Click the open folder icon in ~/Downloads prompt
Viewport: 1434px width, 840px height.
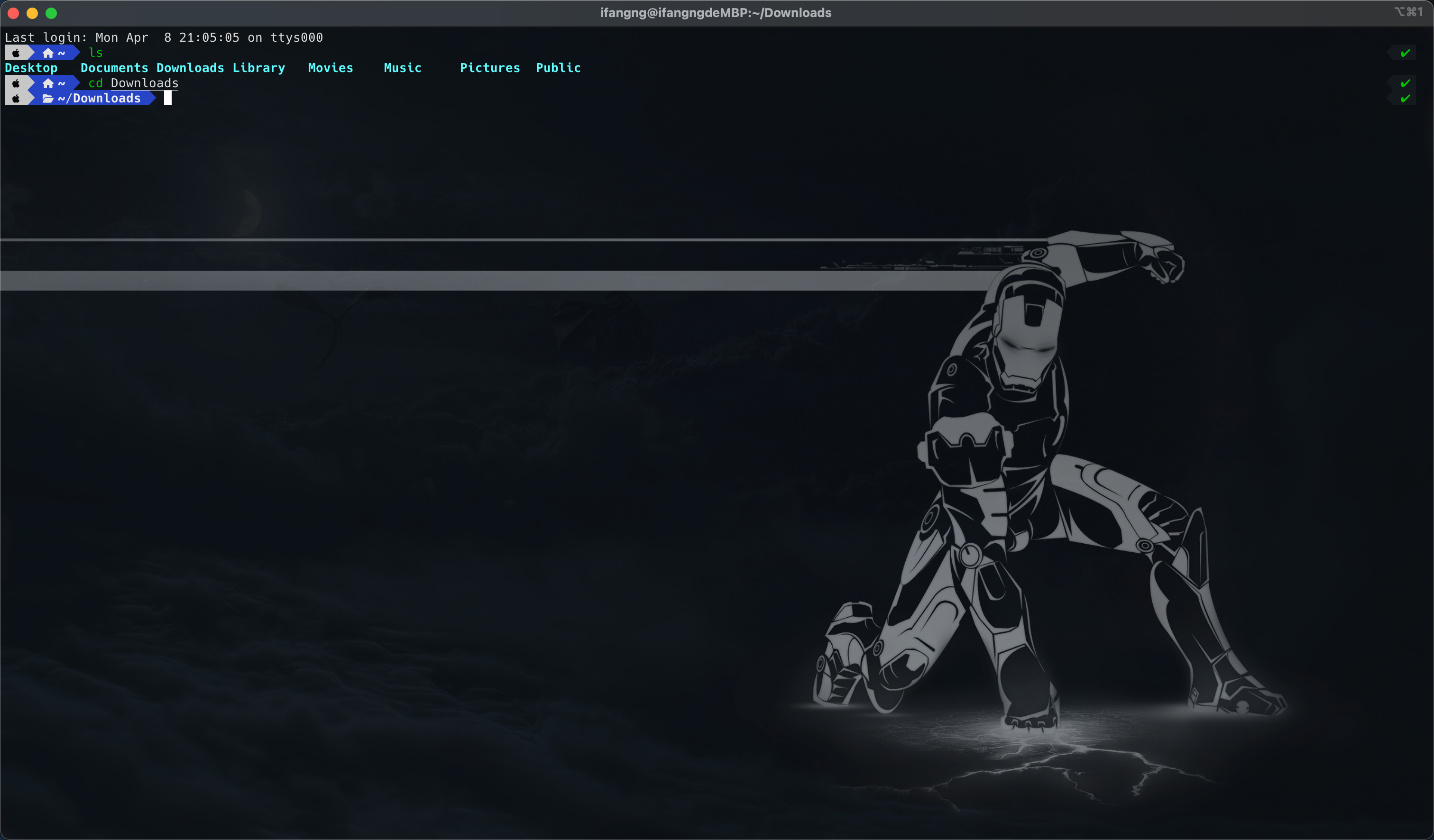(48, 99)
